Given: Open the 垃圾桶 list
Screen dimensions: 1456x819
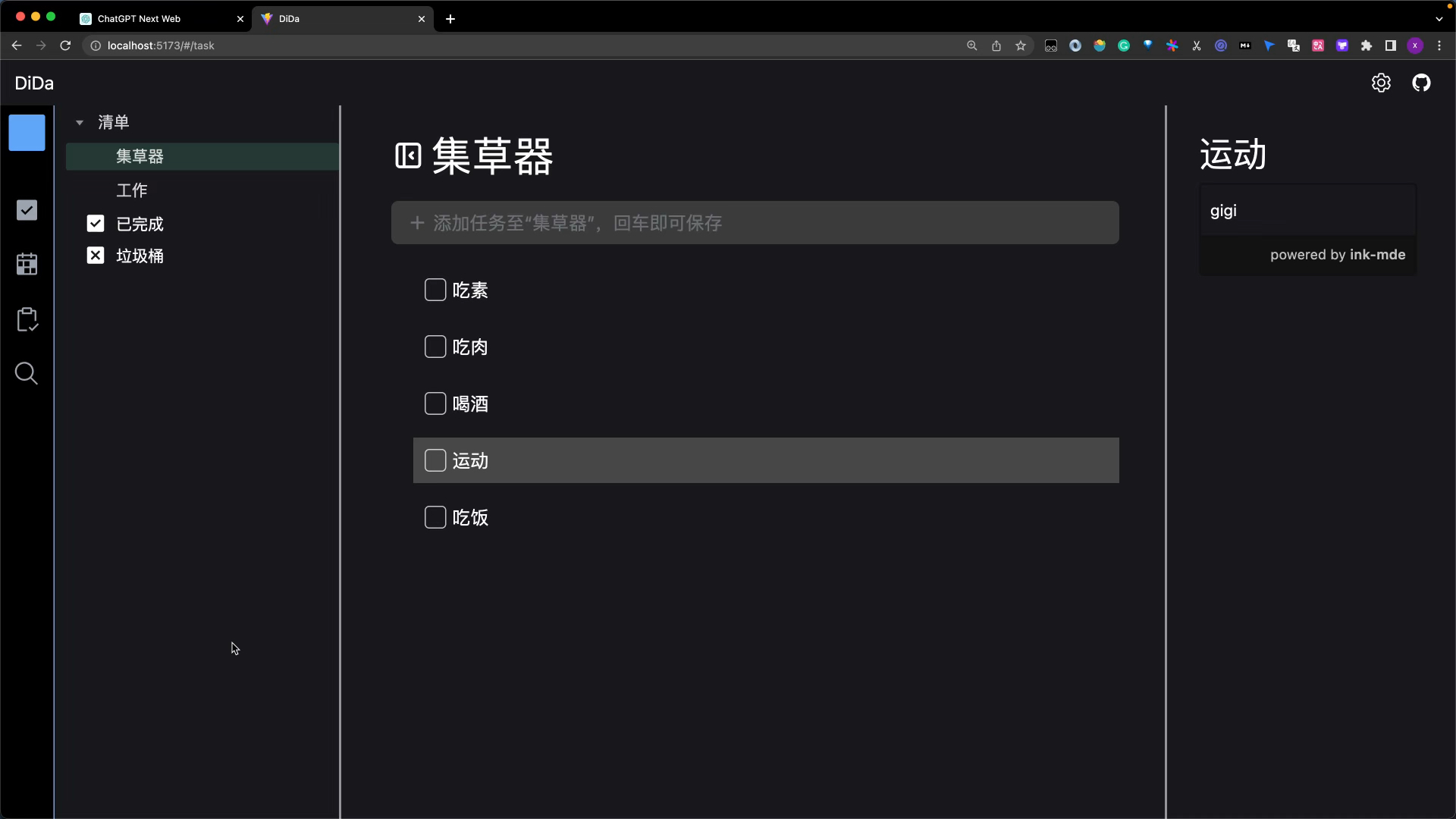Looking at the screenshot, I should click(x=140, y=256).
